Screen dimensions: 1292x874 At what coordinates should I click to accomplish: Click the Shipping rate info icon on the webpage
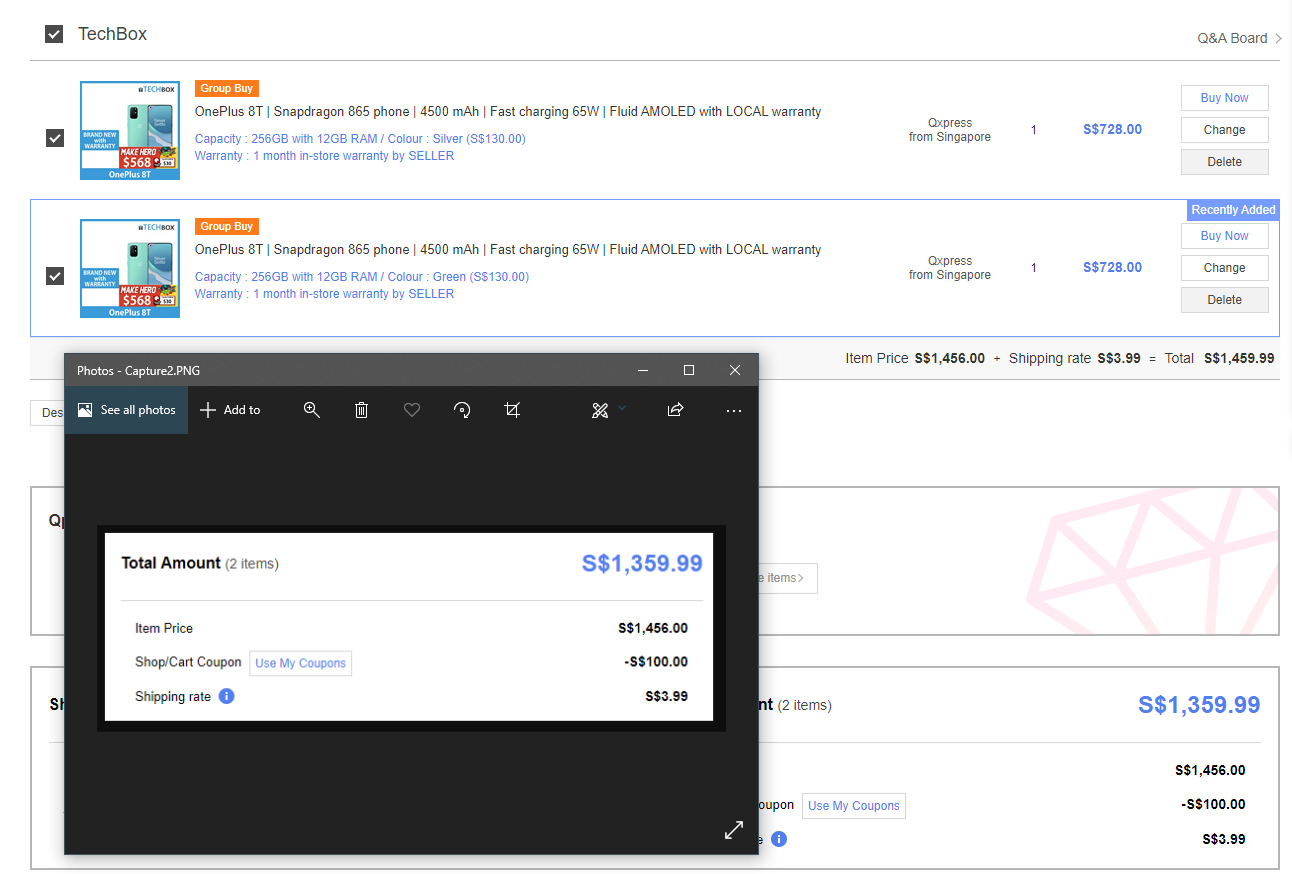(x=779, y=839)
